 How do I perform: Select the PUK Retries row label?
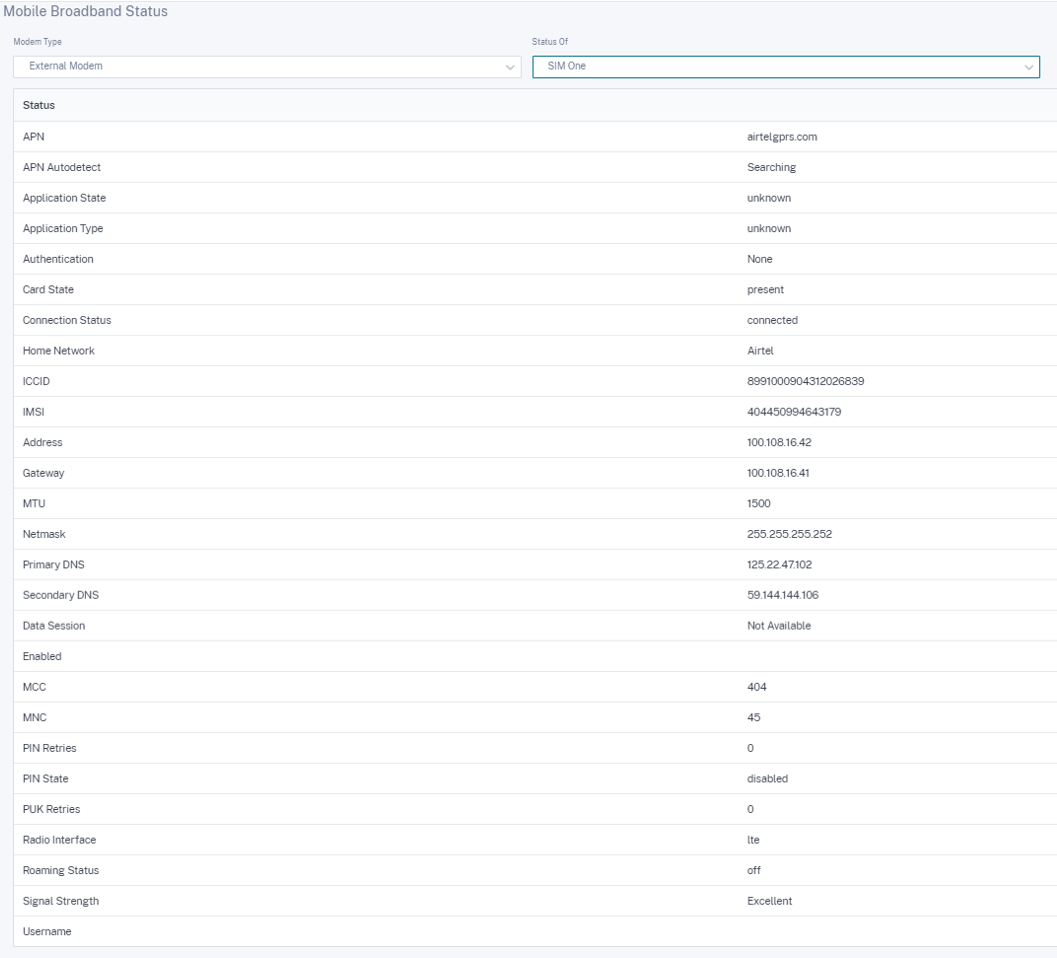(51, 809)
